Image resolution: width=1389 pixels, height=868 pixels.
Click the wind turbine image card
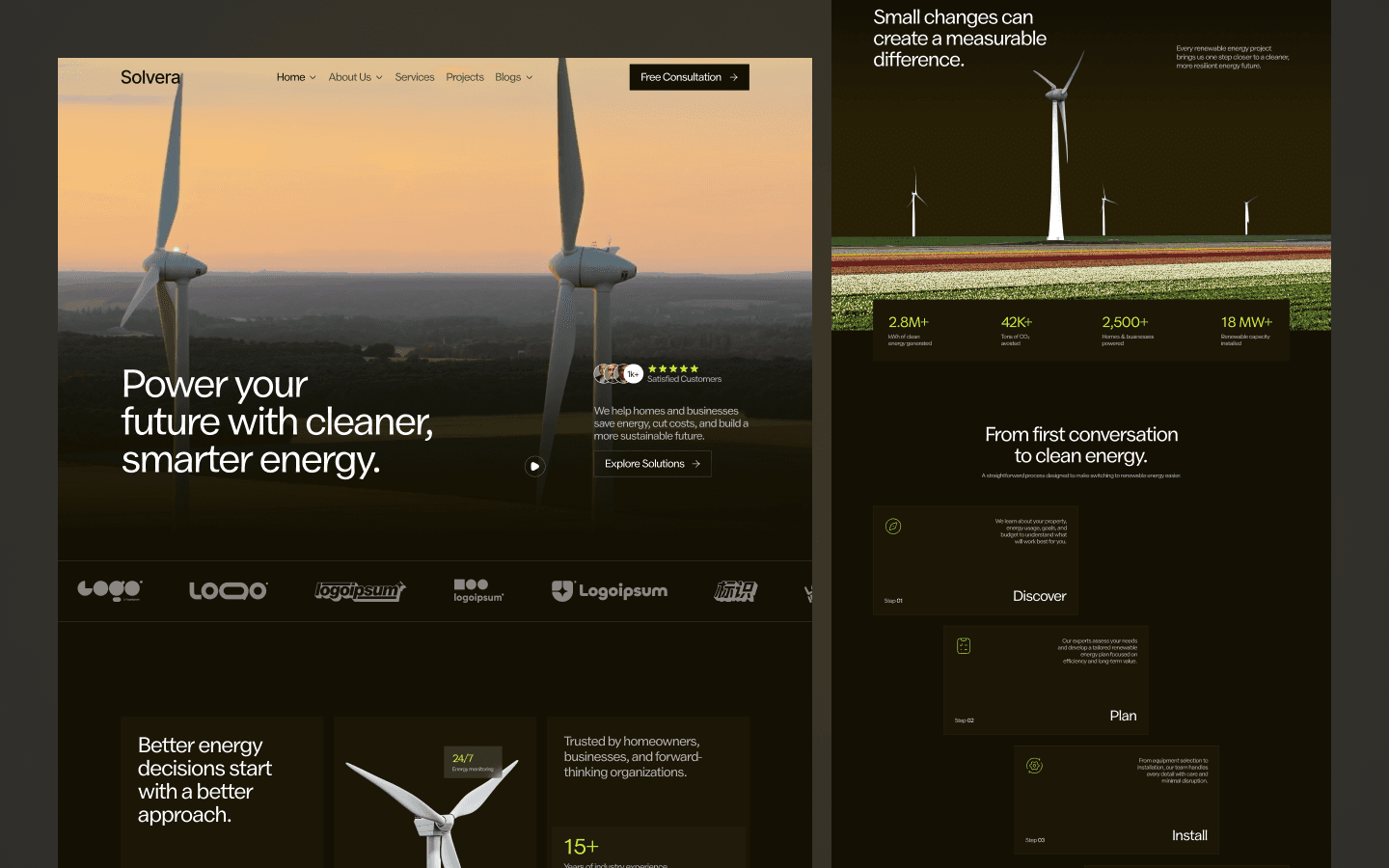point(435,792)
